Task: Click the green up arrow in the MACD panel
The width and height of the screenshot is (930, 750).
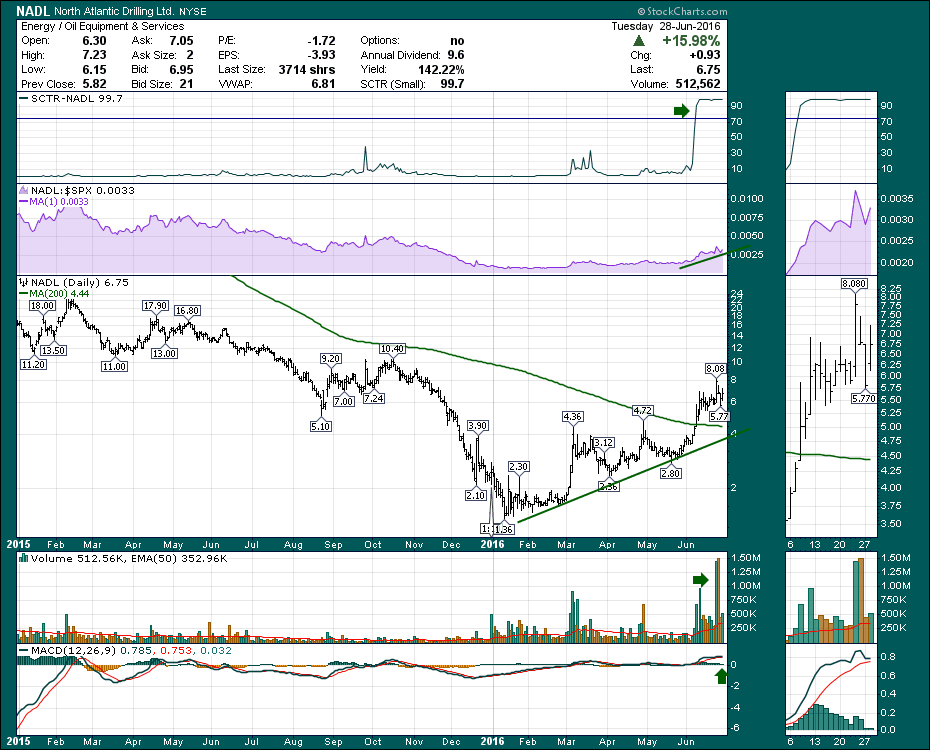Action: [721, 678]
